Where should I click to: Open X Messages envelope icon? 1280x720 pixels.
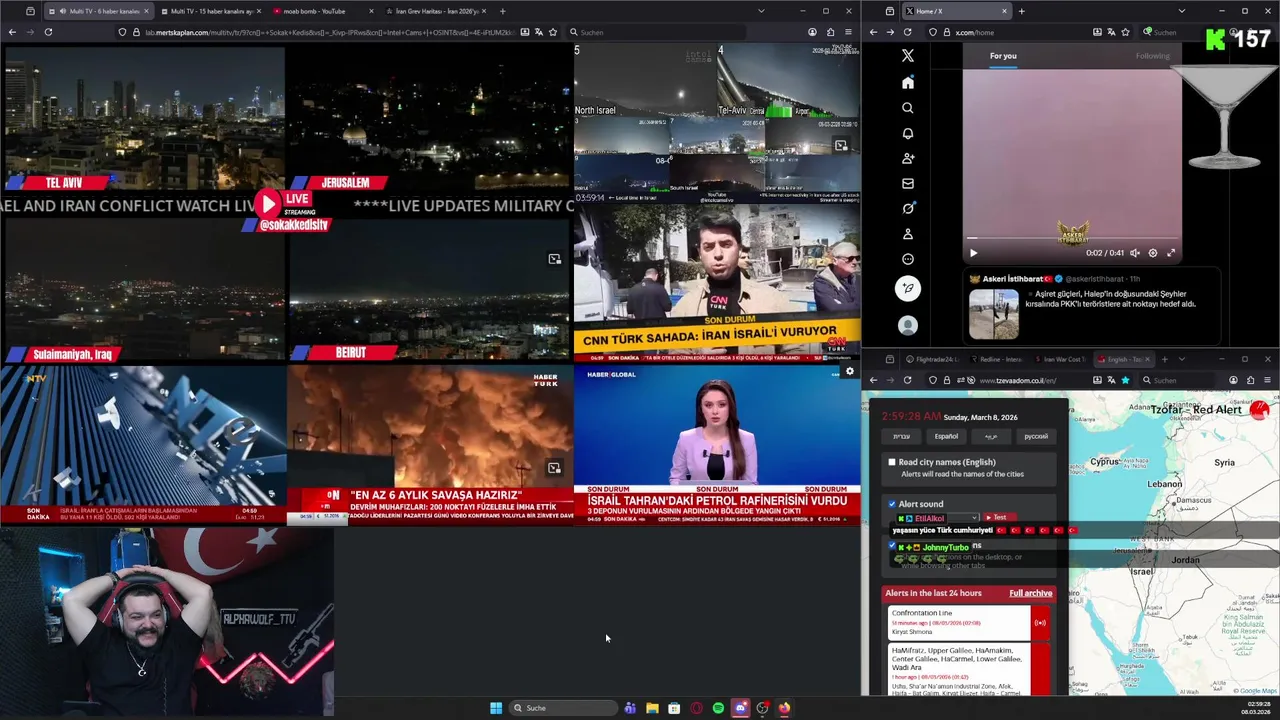tap(908, 183)
